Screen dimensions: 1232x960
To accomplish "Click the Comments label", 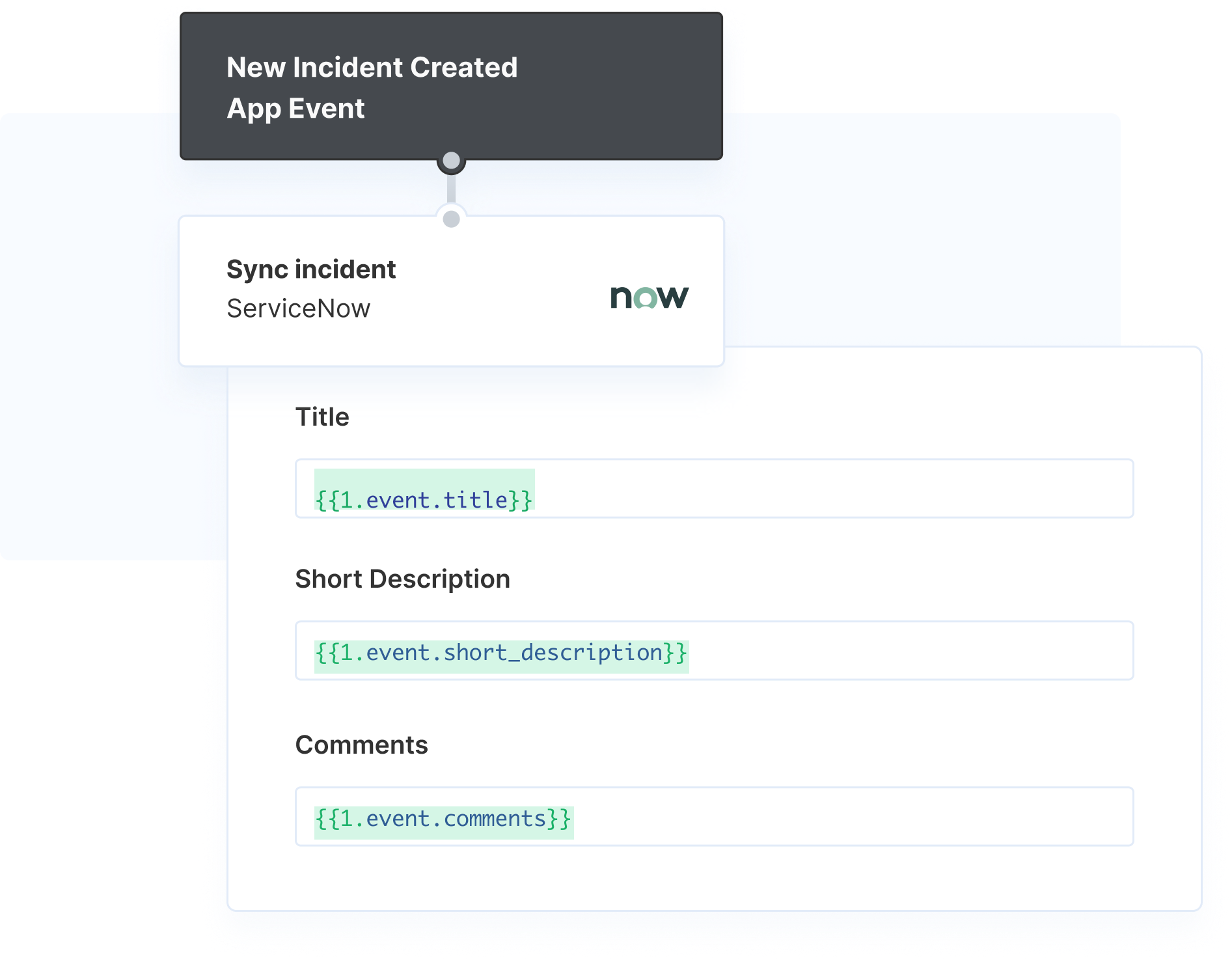I will click(x=362, y=745).
